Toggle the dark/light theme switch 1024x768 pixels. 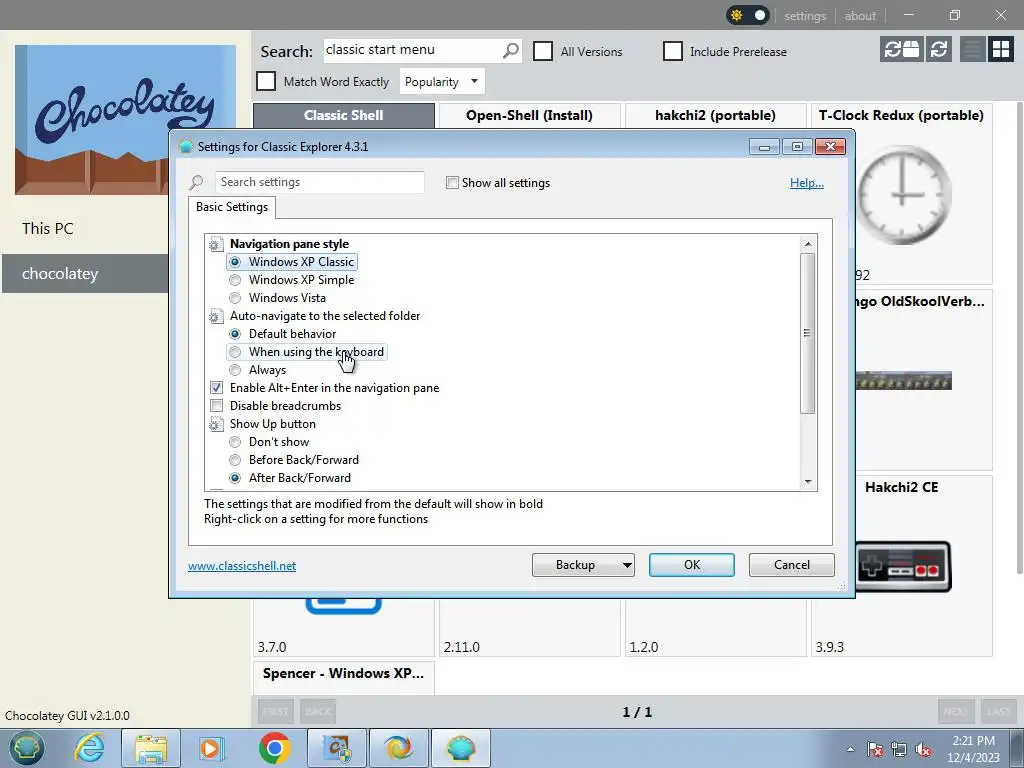pyautogui.click(x=748, y=15)
